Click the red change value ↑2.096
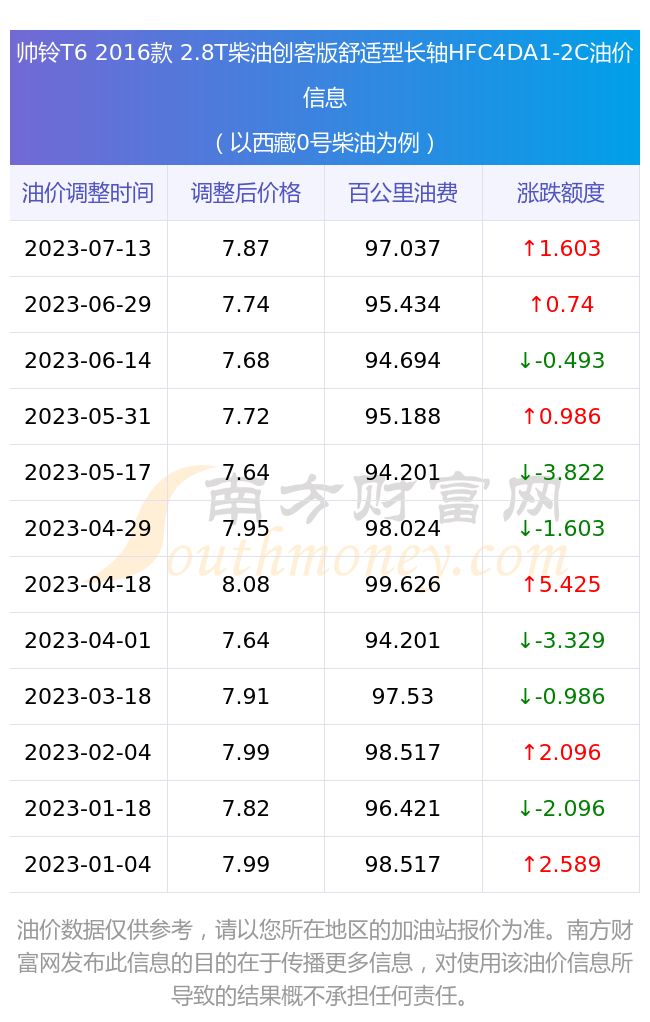This screenshot has height=1022, width=650. [x=561, y=753]
